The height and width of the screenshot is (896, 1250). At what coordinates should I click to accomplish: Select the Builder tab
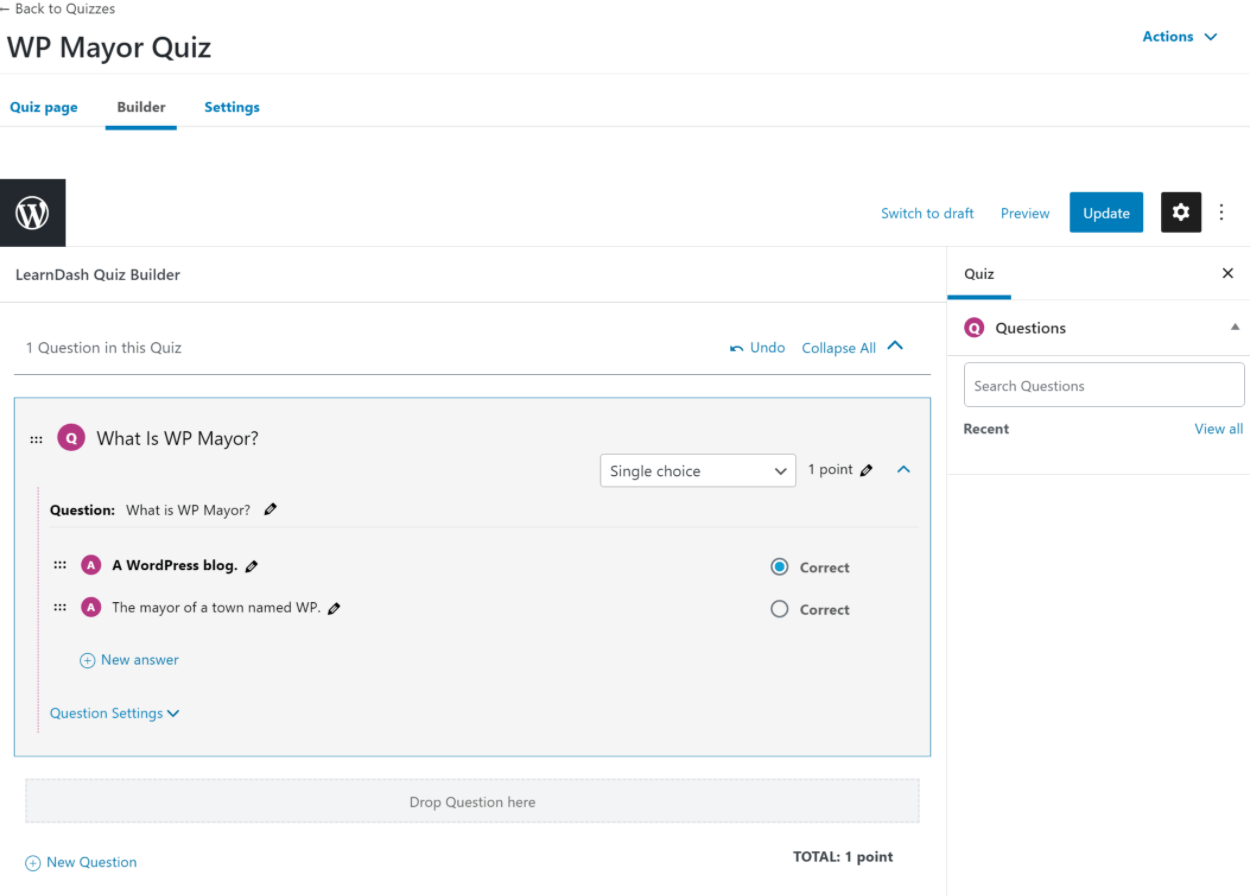141,107
